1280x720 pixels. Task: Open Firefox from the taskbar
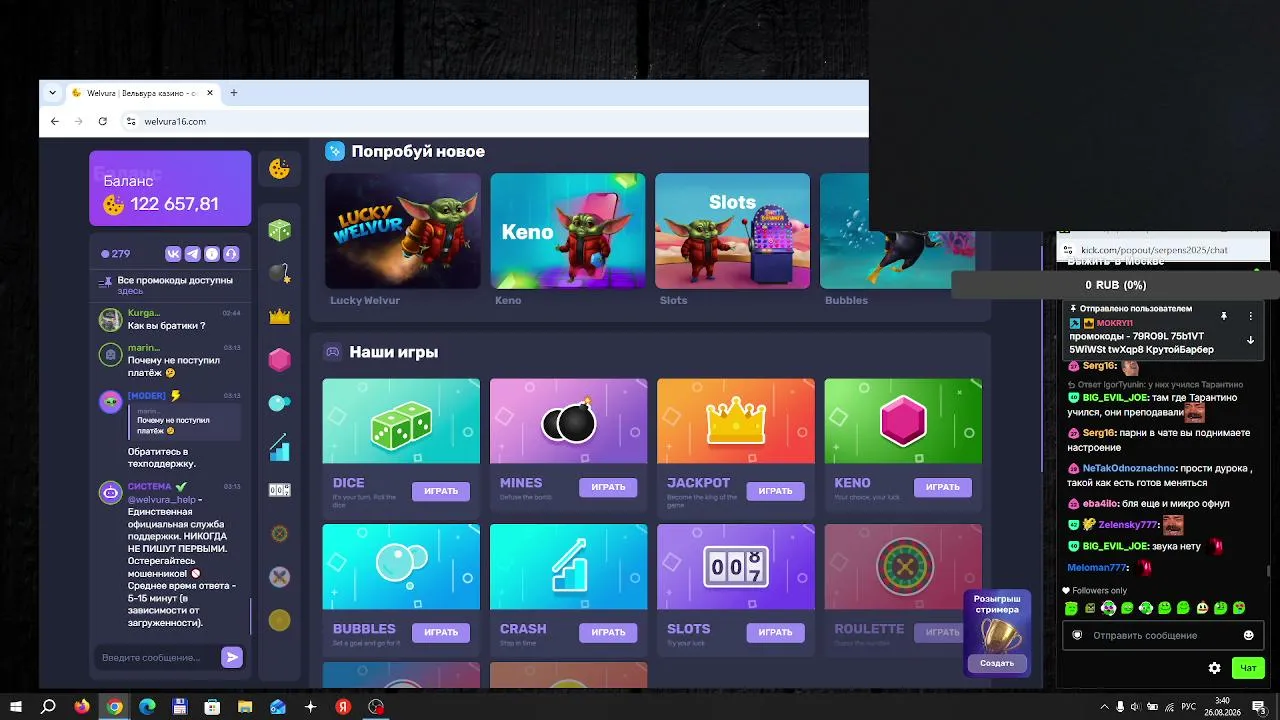click(x=82, y=707)
